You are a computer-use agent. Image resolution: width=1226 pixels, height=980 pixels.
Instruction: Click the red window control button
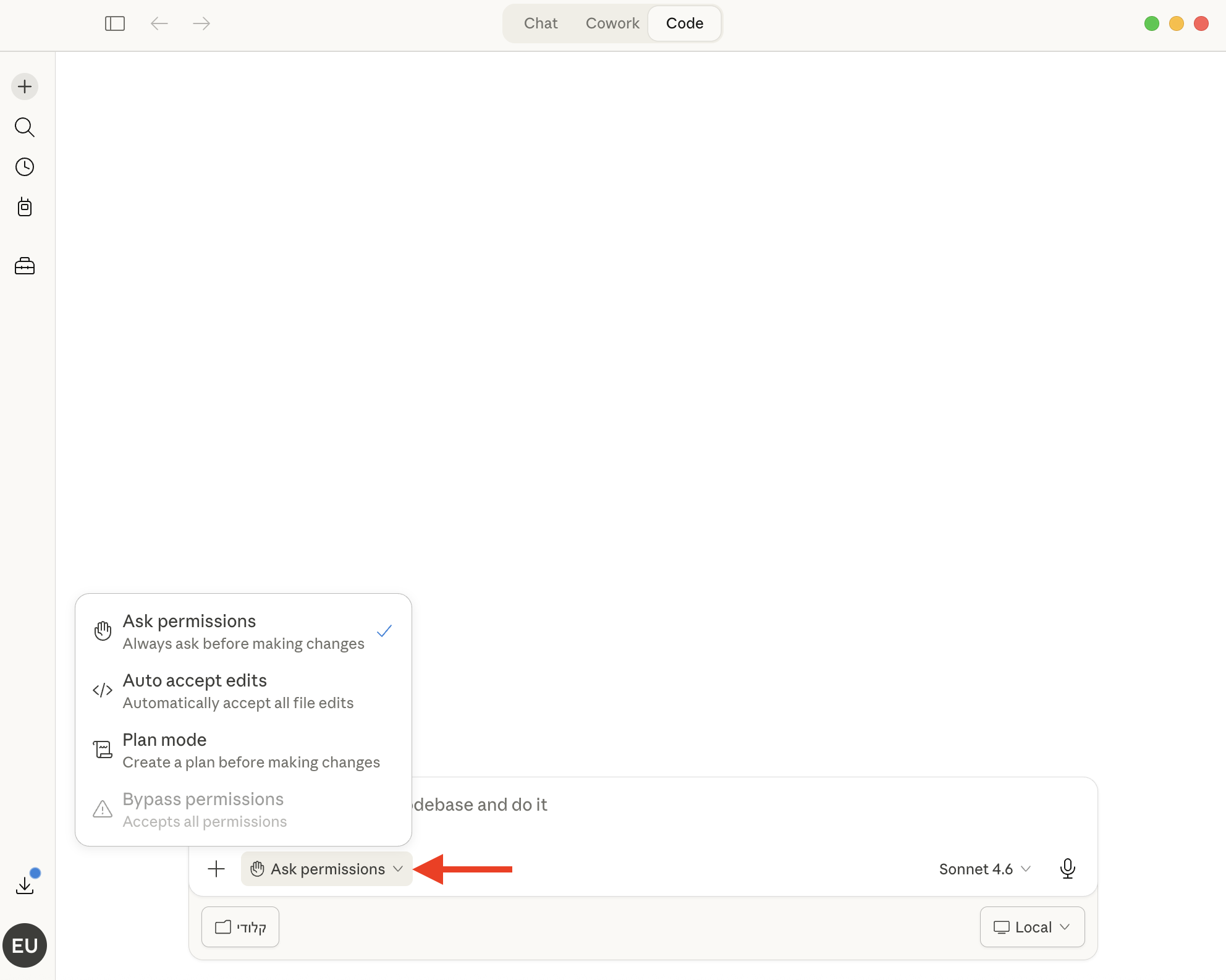[1201, 23]
